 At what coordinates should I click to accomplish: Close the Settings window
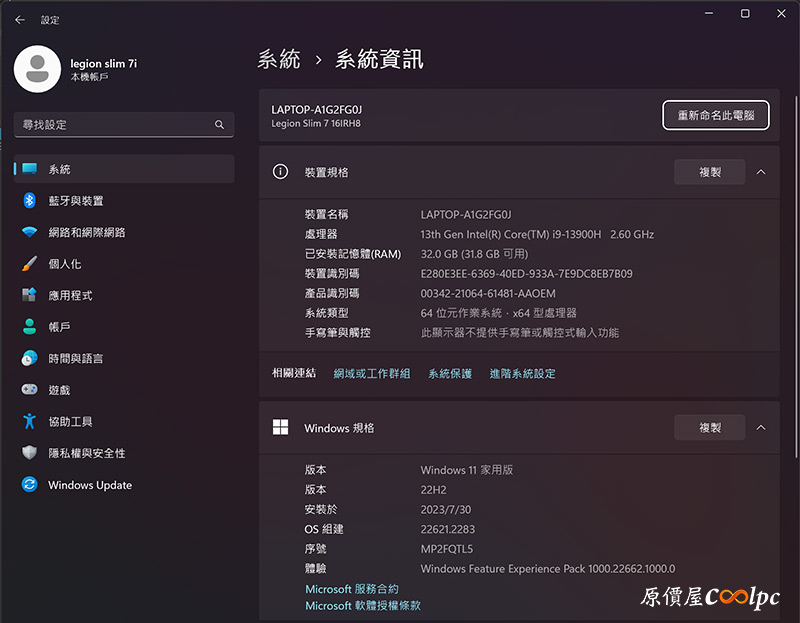tap(781, 13)
